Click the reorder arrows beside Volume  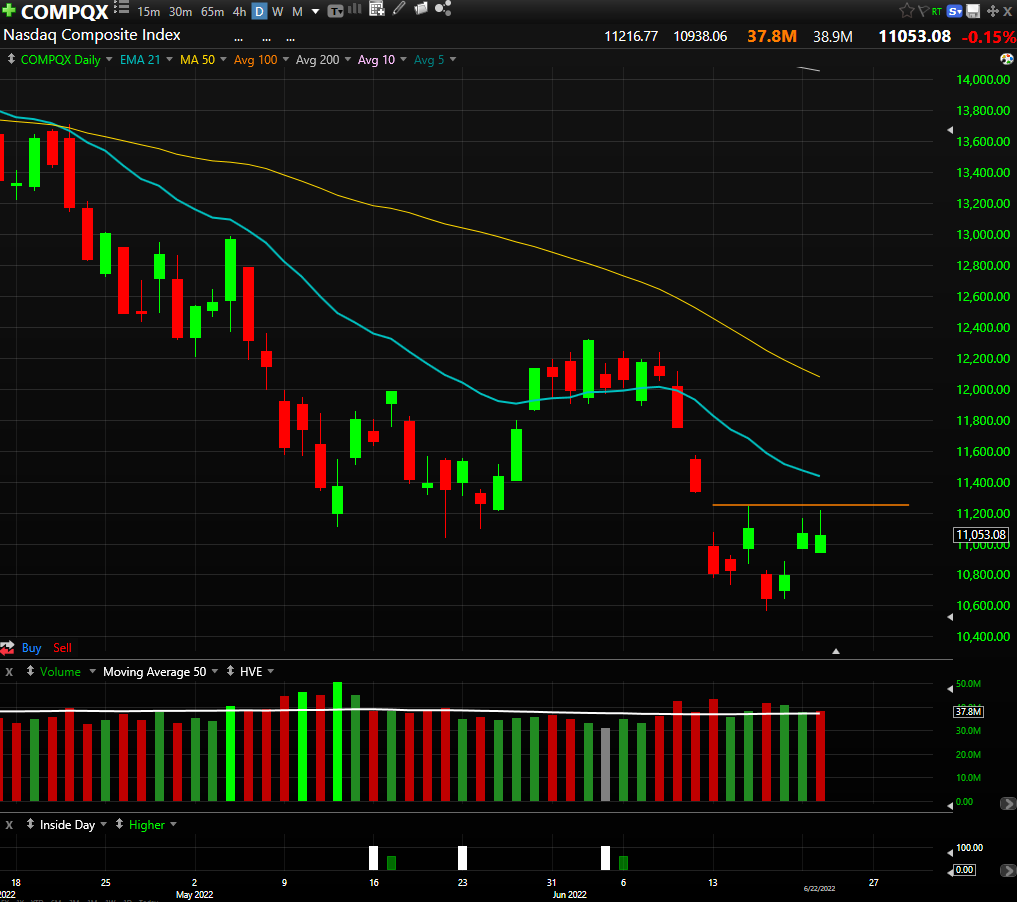coord(30,671)
